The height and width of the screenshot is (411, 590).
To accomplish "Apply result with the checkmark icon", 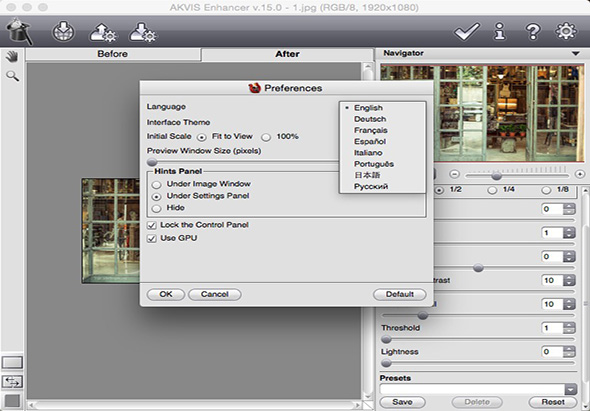I will [467, 32].
